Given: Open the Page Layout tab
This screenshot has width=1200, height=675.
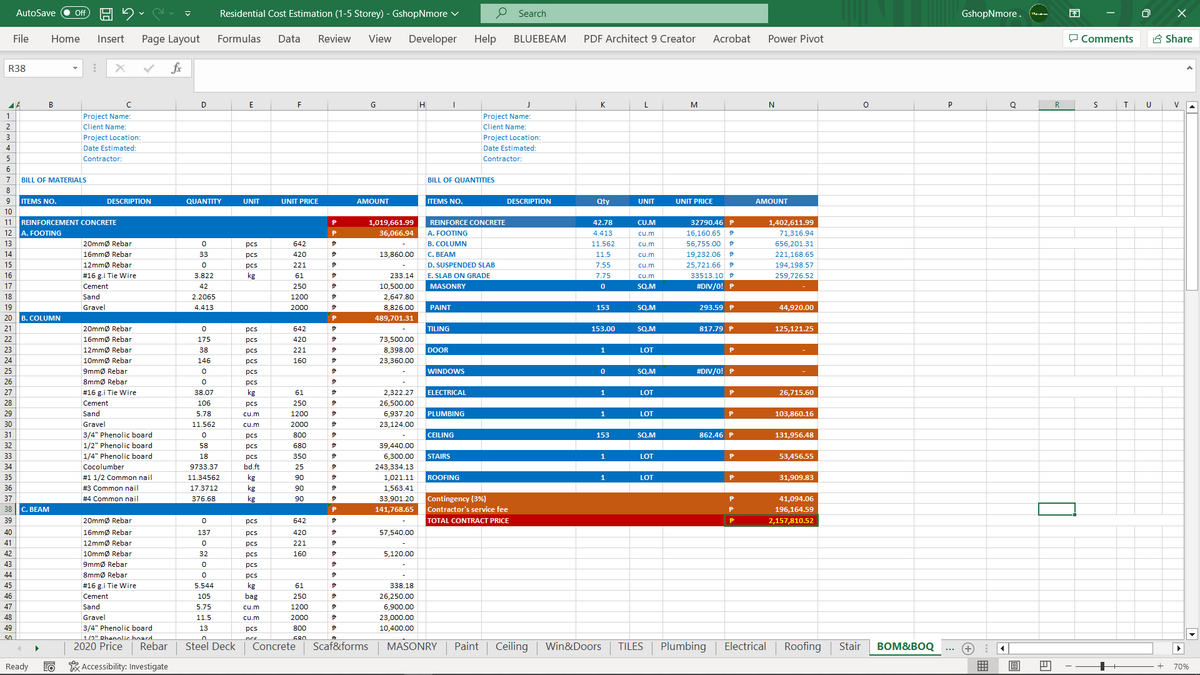Looking at the screenshot, I should 170,38.
